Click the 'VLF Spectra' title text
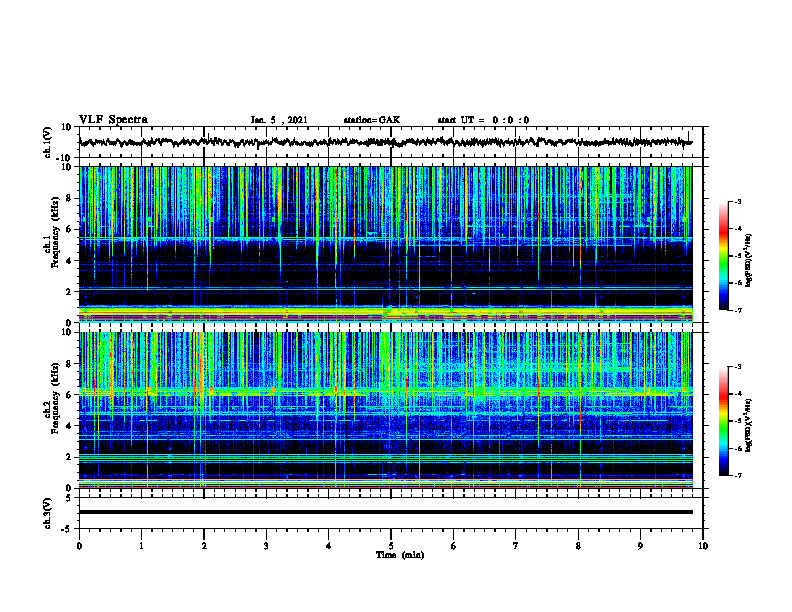This screenshot has height=612, width=792. click(x=113, y=120)
